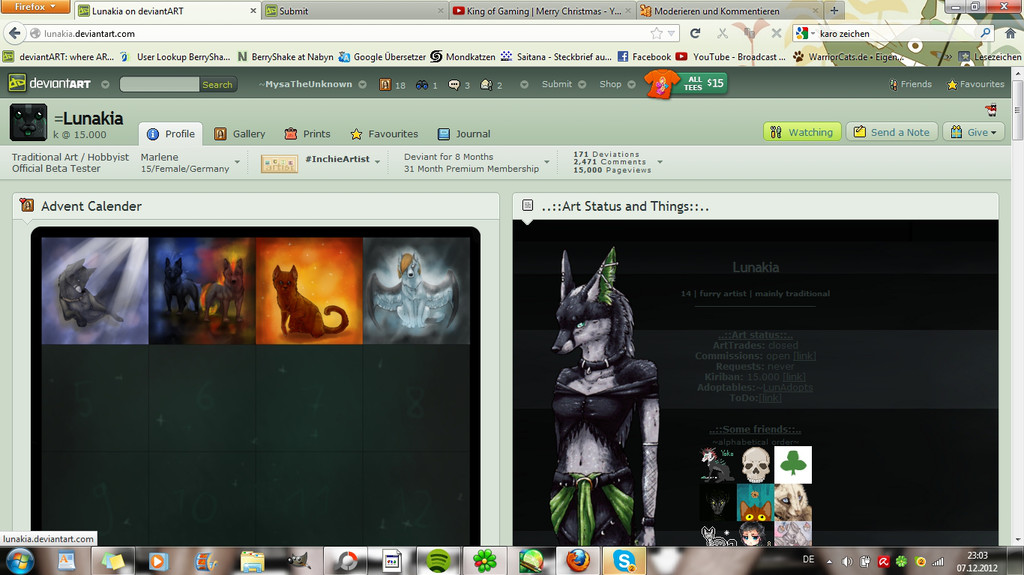Open Spotify from the taskbar
The height and width of the screenshot is (575, 1024).
438,561
